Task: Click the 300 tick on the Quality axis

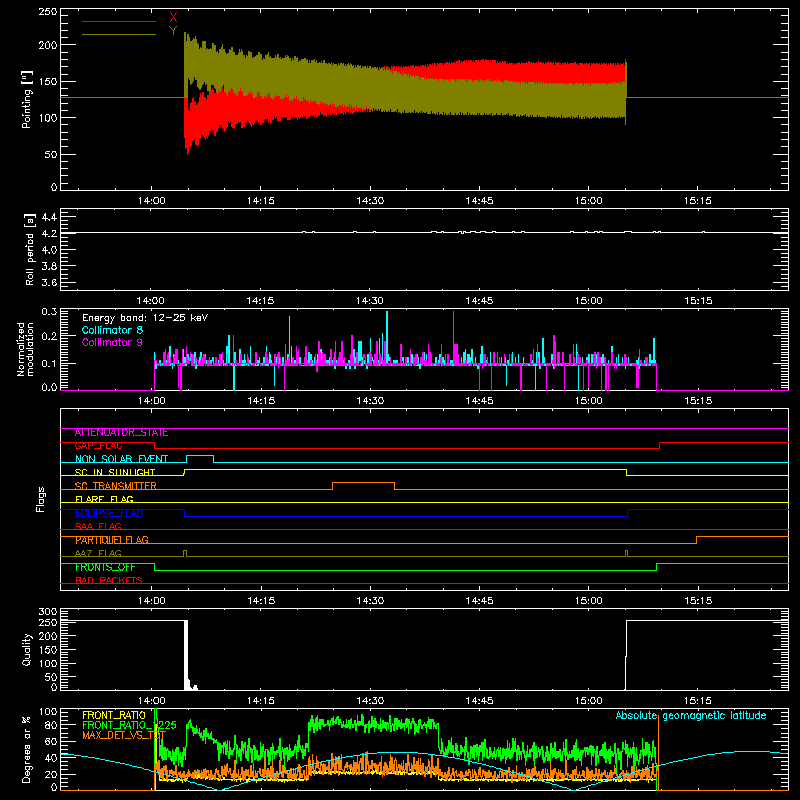Action: tap(48, 612)
